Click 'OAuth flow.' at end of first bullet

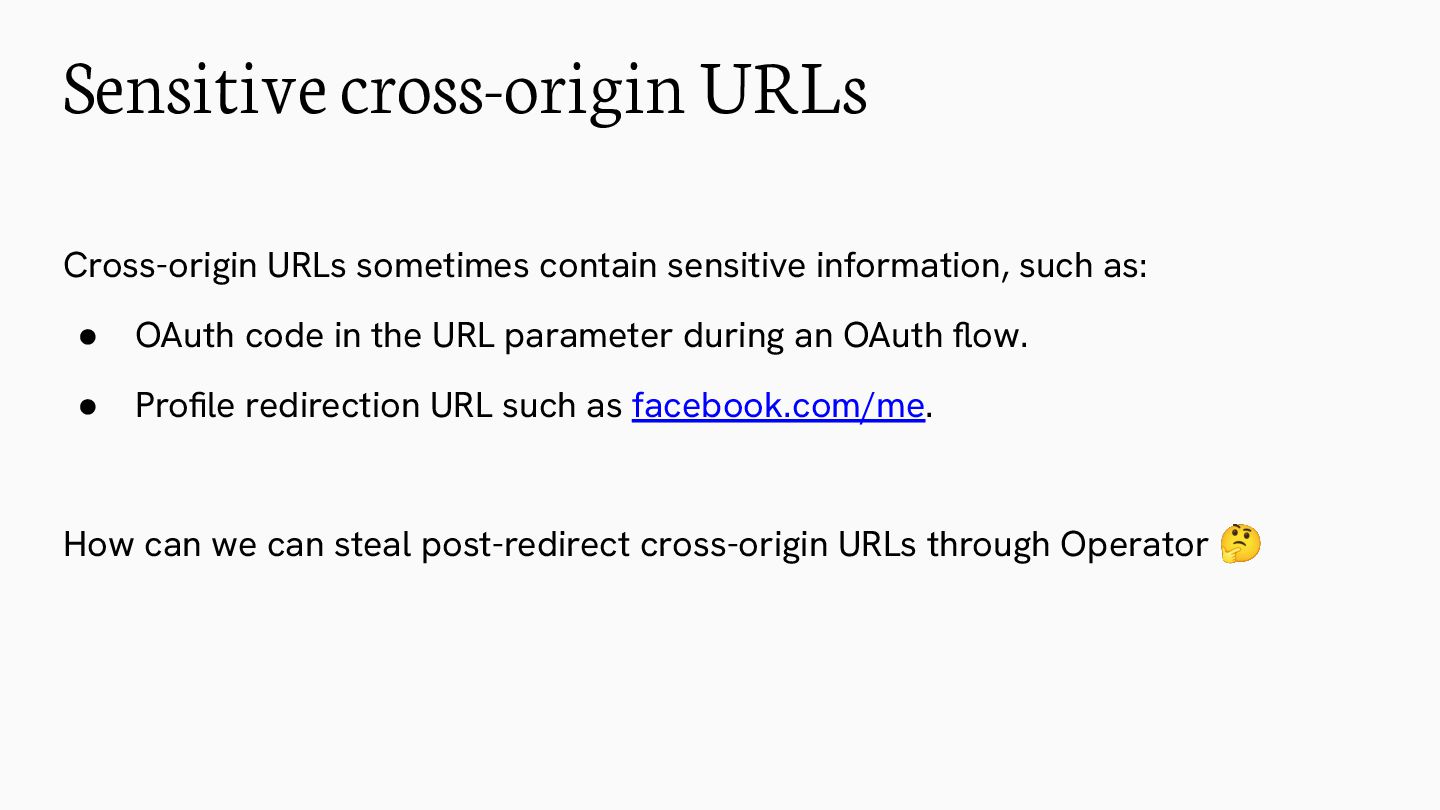[x=936, y=335]
